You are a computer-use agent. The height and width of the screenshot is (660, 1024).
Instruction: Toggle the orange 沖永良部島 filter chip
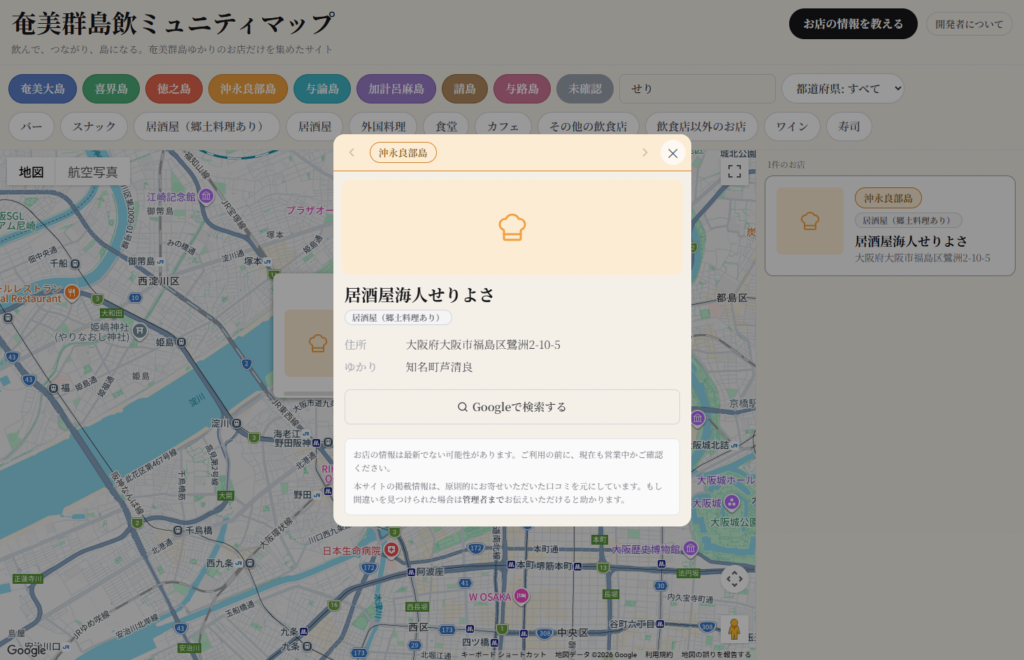coord(248,89)
